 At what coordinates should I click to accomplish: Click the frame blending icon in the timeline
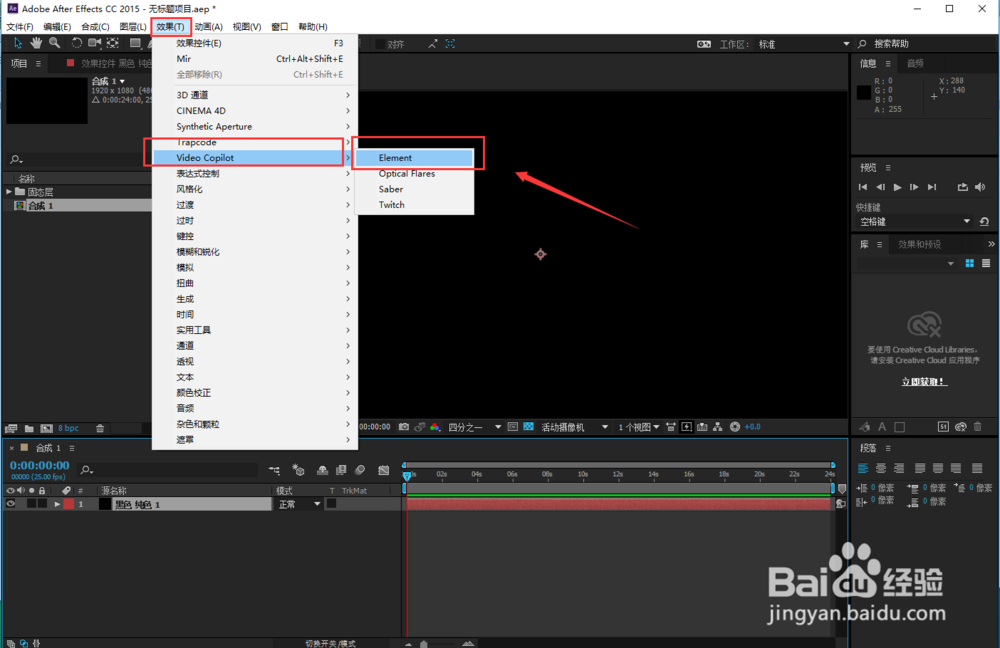341,470
